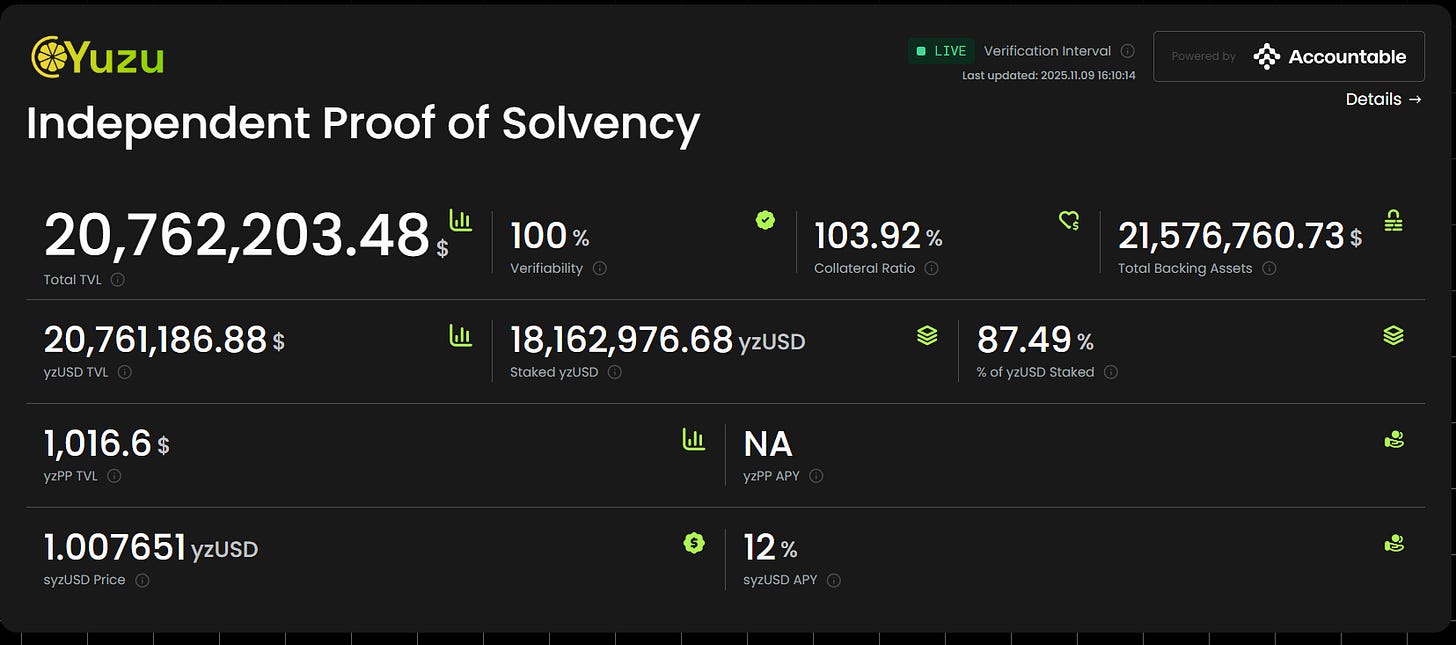Click the Accountable logo icon
Screen dimensions: 1456x645
[x=1267, y=57]
